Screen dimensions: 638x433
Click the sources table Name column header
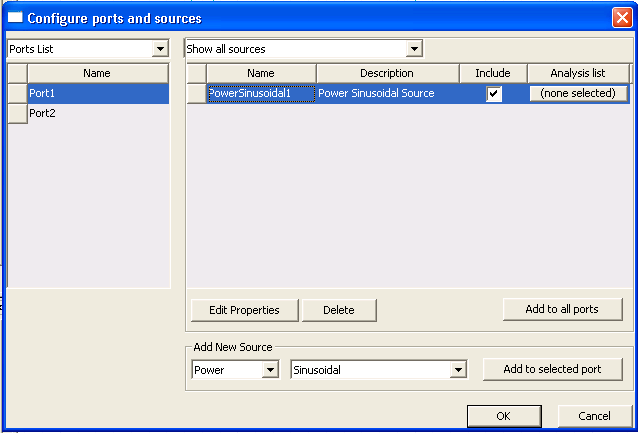pos(260,73)
